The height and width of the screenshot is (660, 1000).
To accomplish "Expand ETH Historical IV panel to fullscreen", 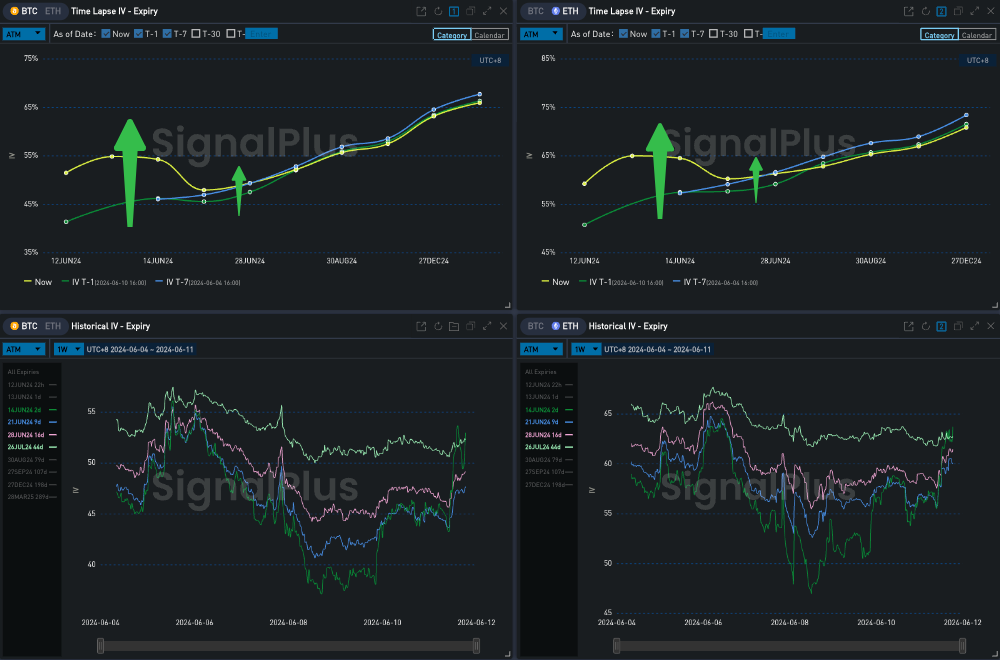I will coord(973,326).
